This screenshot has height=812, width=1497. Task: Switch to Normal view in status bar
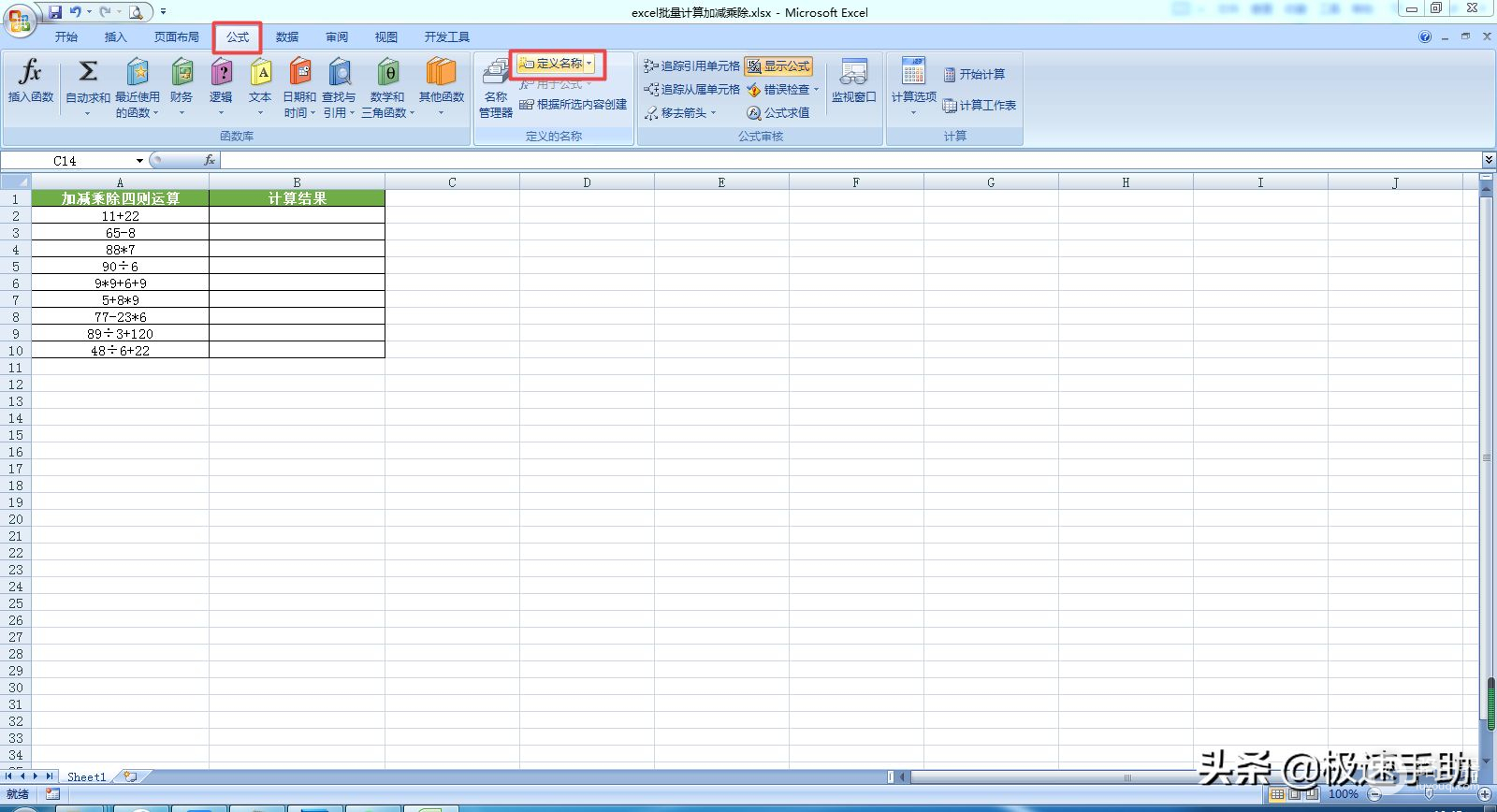click(x=1277, y=794)
